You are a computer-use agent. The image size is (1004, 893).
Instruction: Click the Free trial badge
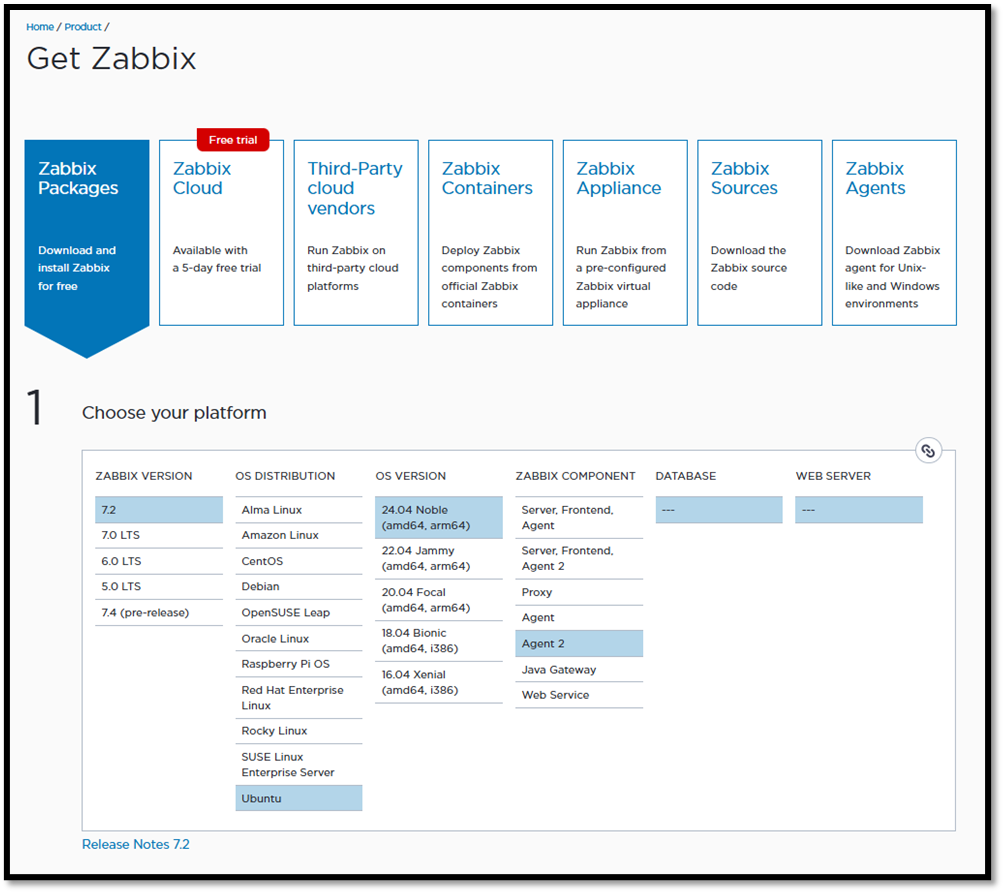pos(233,140)
